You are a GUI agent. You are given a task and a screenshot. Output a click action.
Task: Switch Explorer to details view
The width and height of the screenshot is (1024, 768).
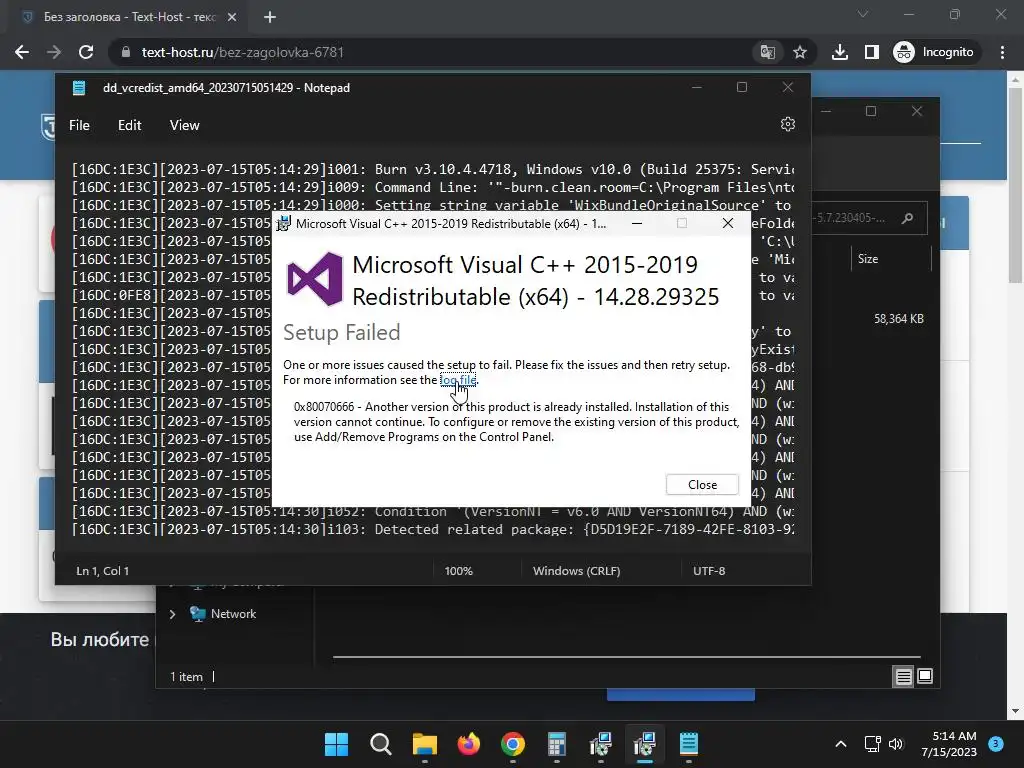903,677
